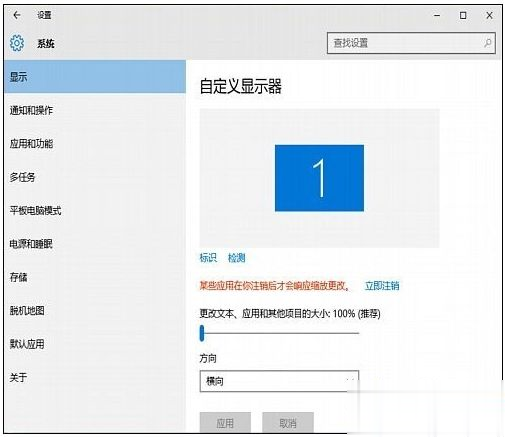The height and width of the screenshot is (437, 505).
Task: Click the 100% (推荐) scaling label
Action: (357, 314)
